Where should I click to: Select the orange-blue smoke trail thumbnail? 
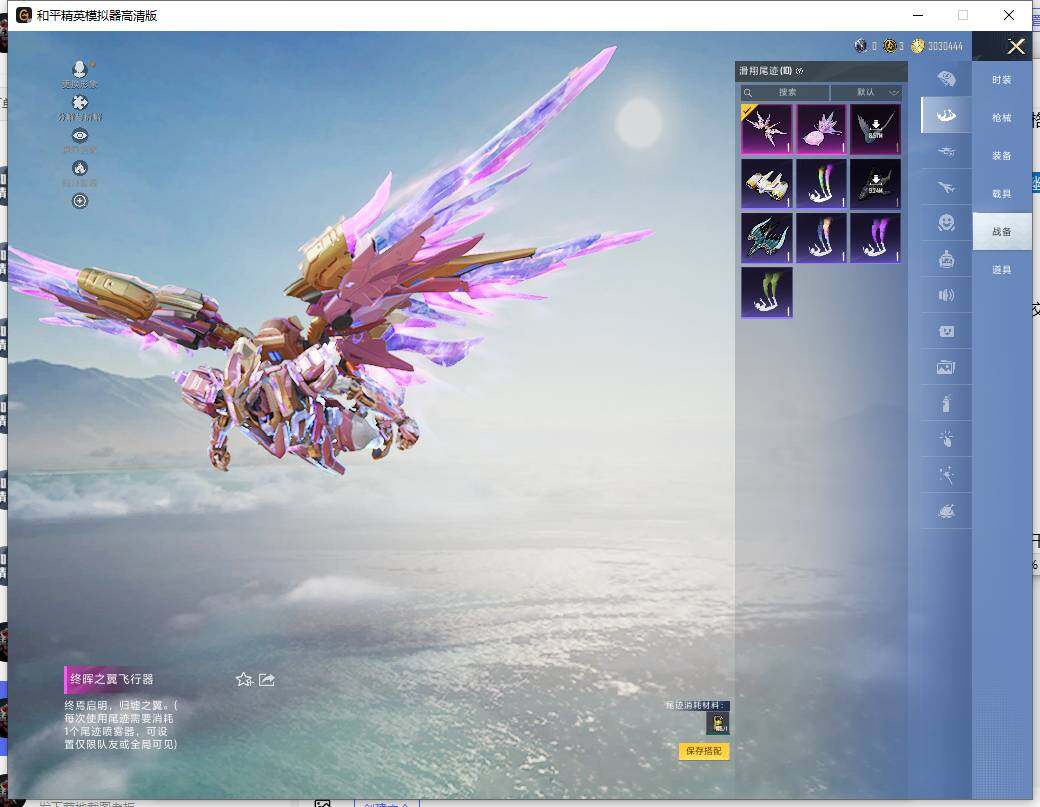(x=821, y=238)
